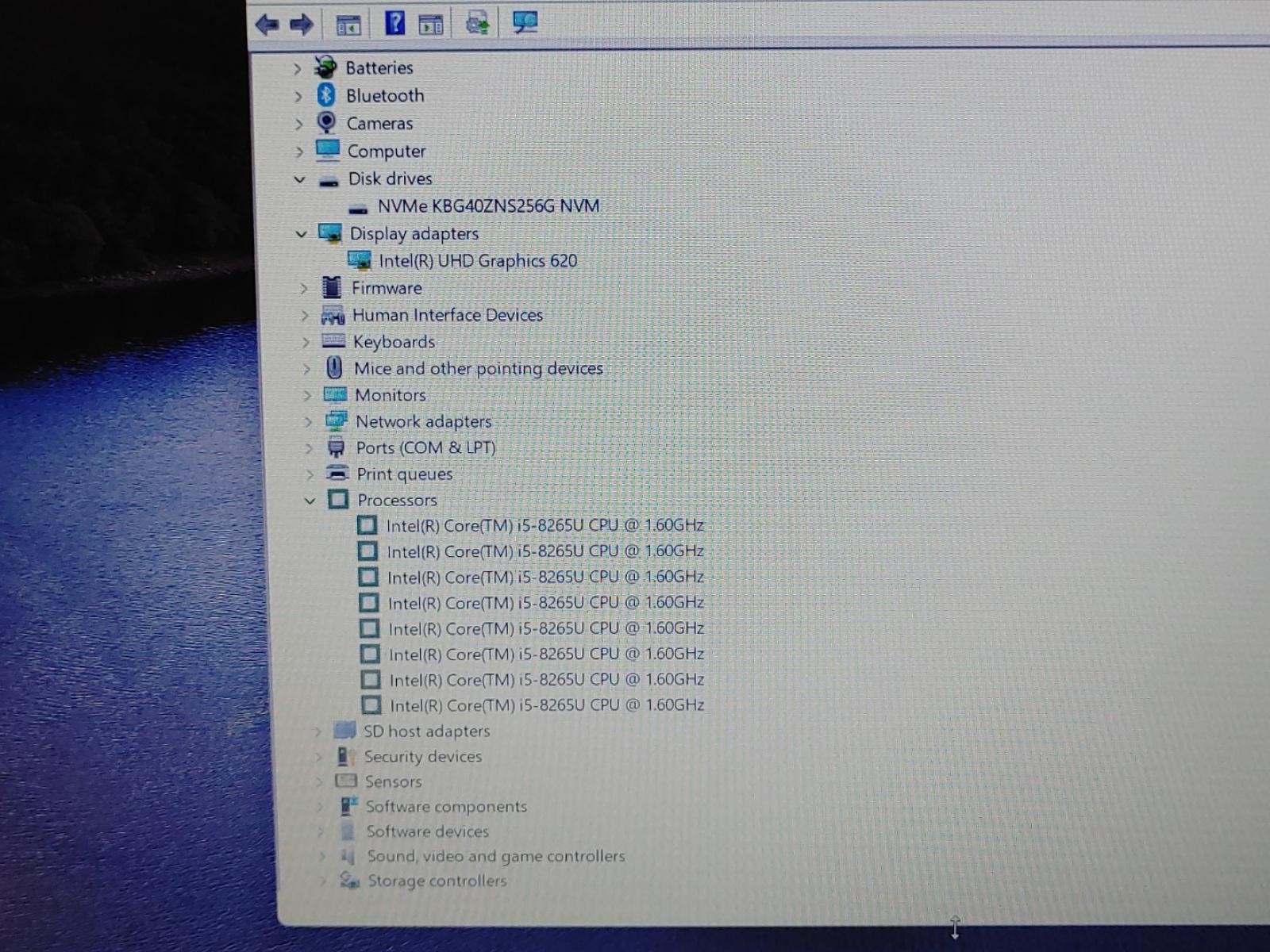Select NVMe KBG40ZNS256G NVM disk drive
This screenshot has height=952, width=1270.
(488, 206)
